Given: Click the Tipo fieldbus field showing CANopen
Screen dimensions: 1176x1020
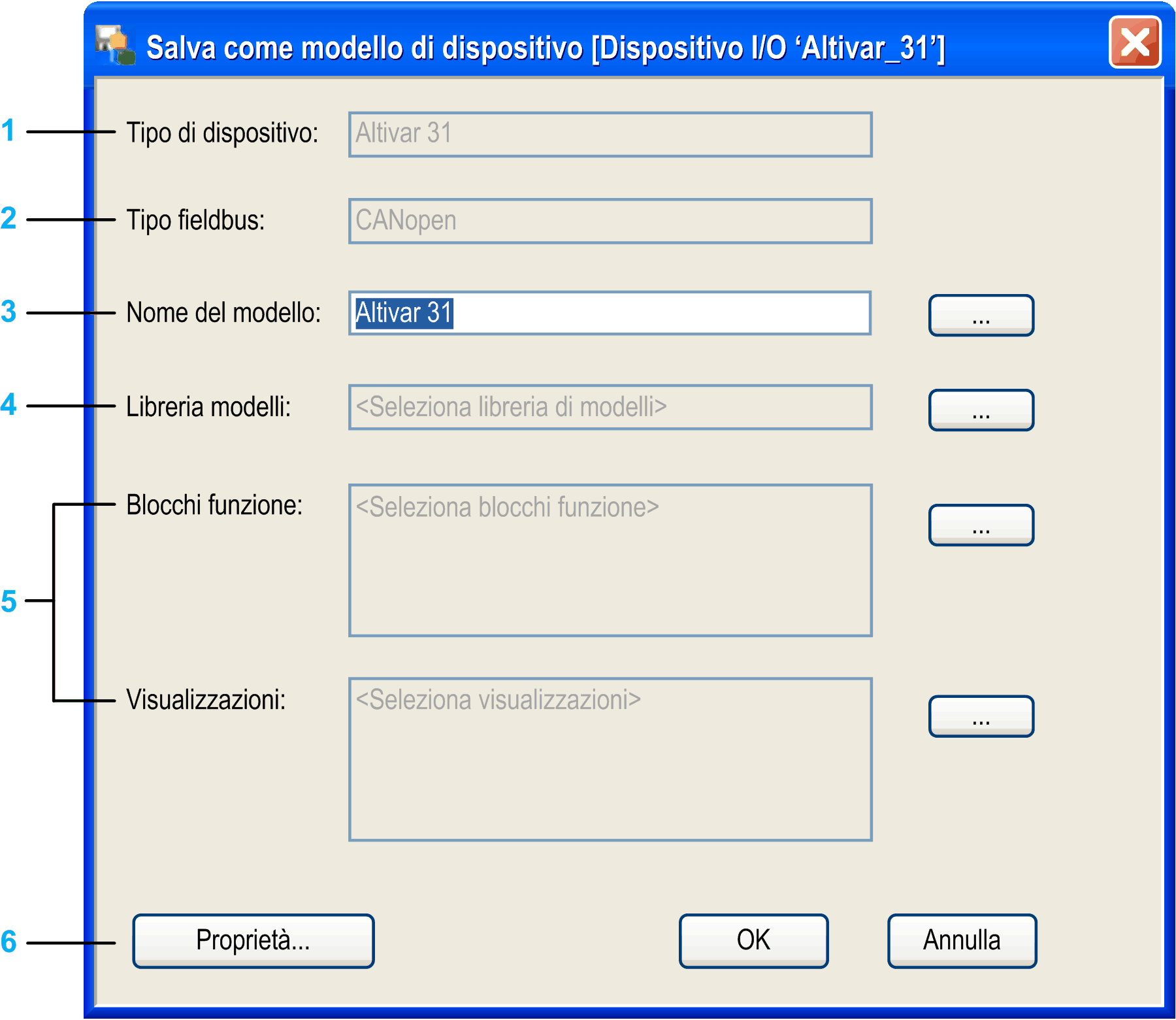Looking at the screenshot, I should click(x=610, y=221).
